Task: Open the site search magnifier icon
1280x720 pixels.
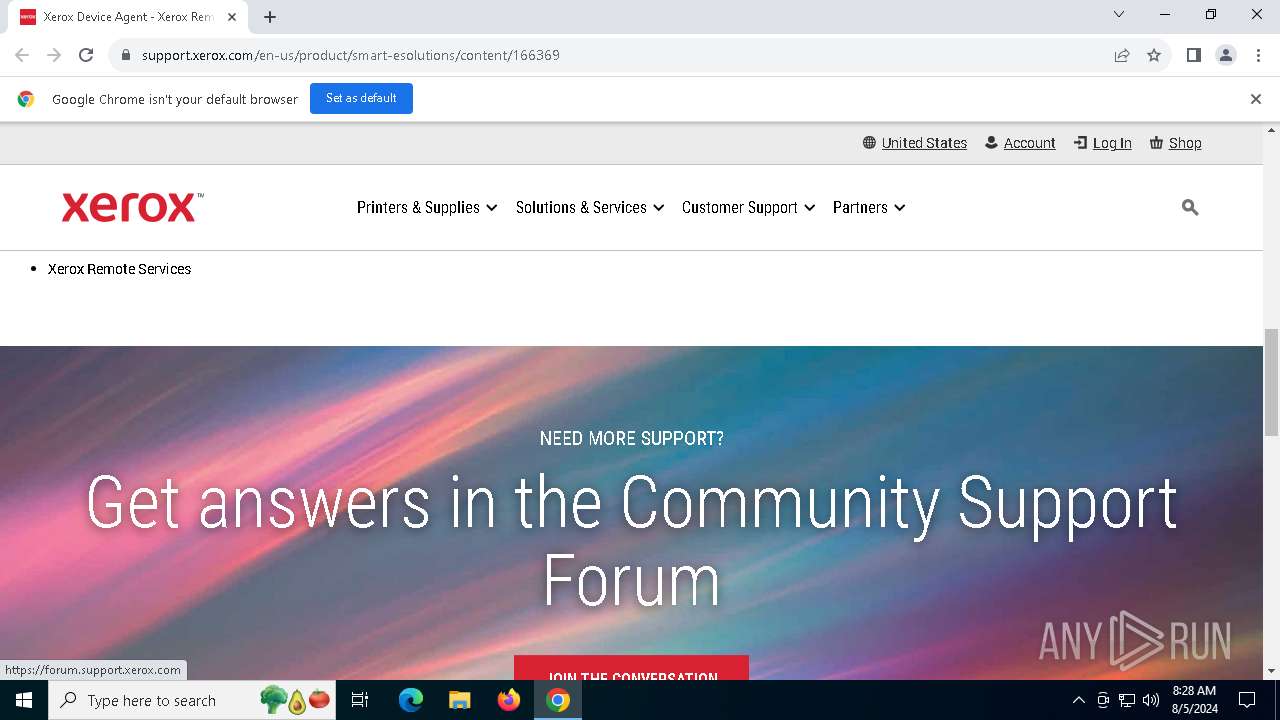Action: click(1190, 207)
